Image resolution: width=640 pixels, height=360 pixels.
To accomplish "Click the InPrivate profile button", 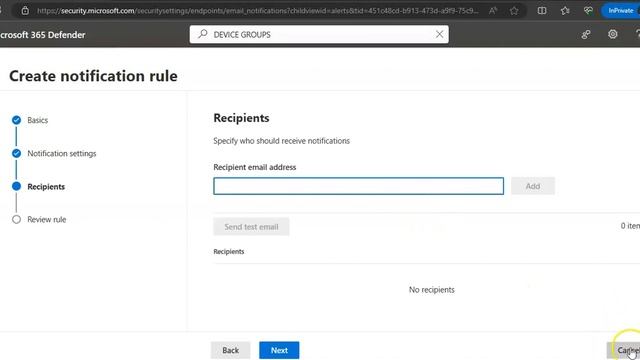I will tap(621, 11).
